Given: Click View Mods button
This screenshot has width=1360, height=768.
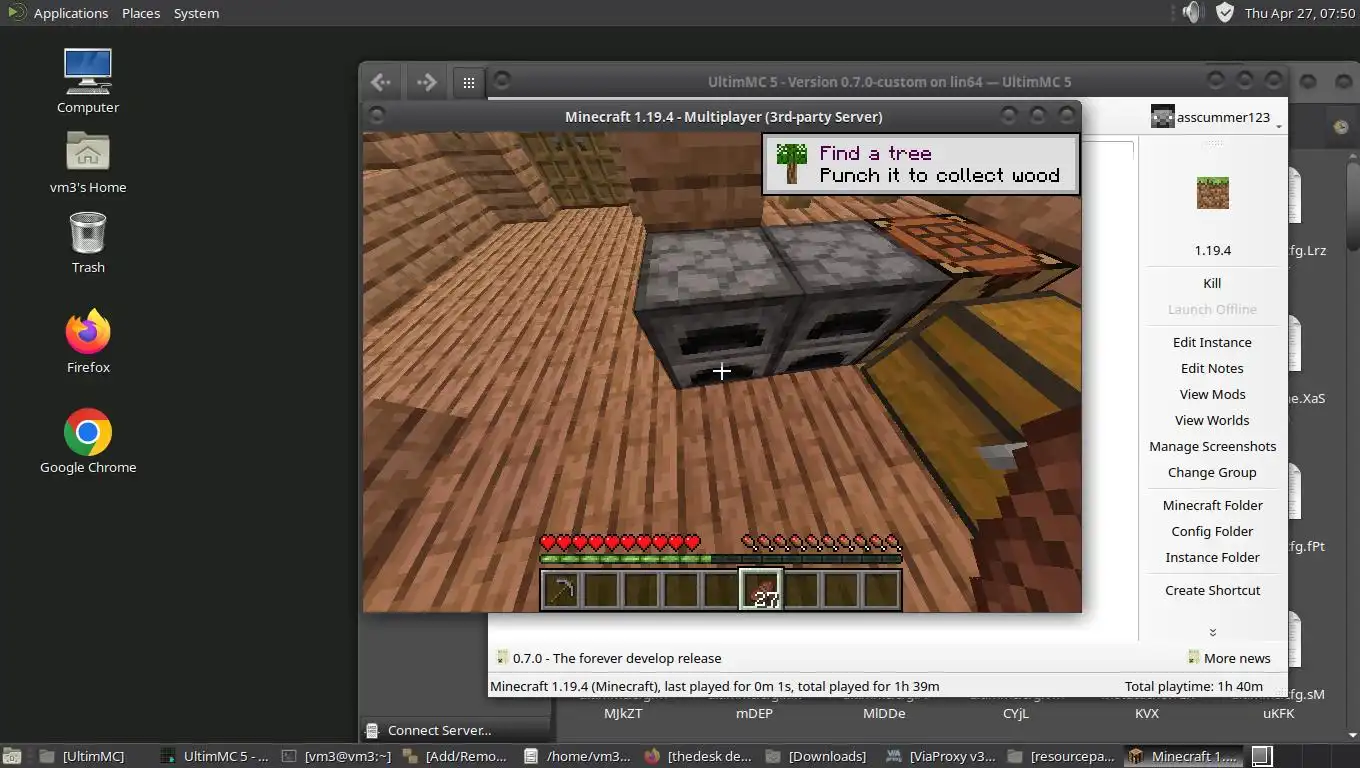Looking at the screenshot, I should (x=1212, y=394).
